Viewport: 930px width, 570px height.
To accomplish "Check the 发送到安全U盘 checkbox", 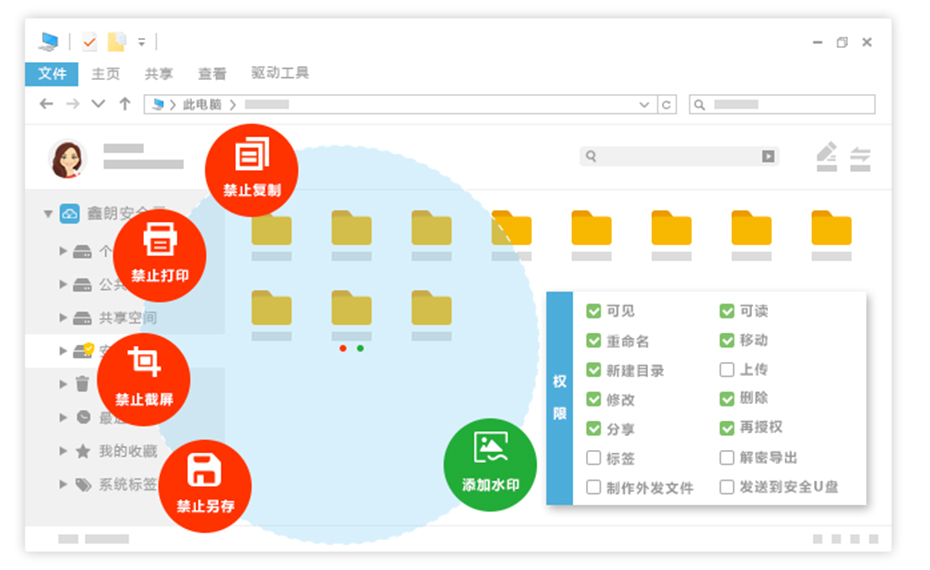I will pos(727,487).
